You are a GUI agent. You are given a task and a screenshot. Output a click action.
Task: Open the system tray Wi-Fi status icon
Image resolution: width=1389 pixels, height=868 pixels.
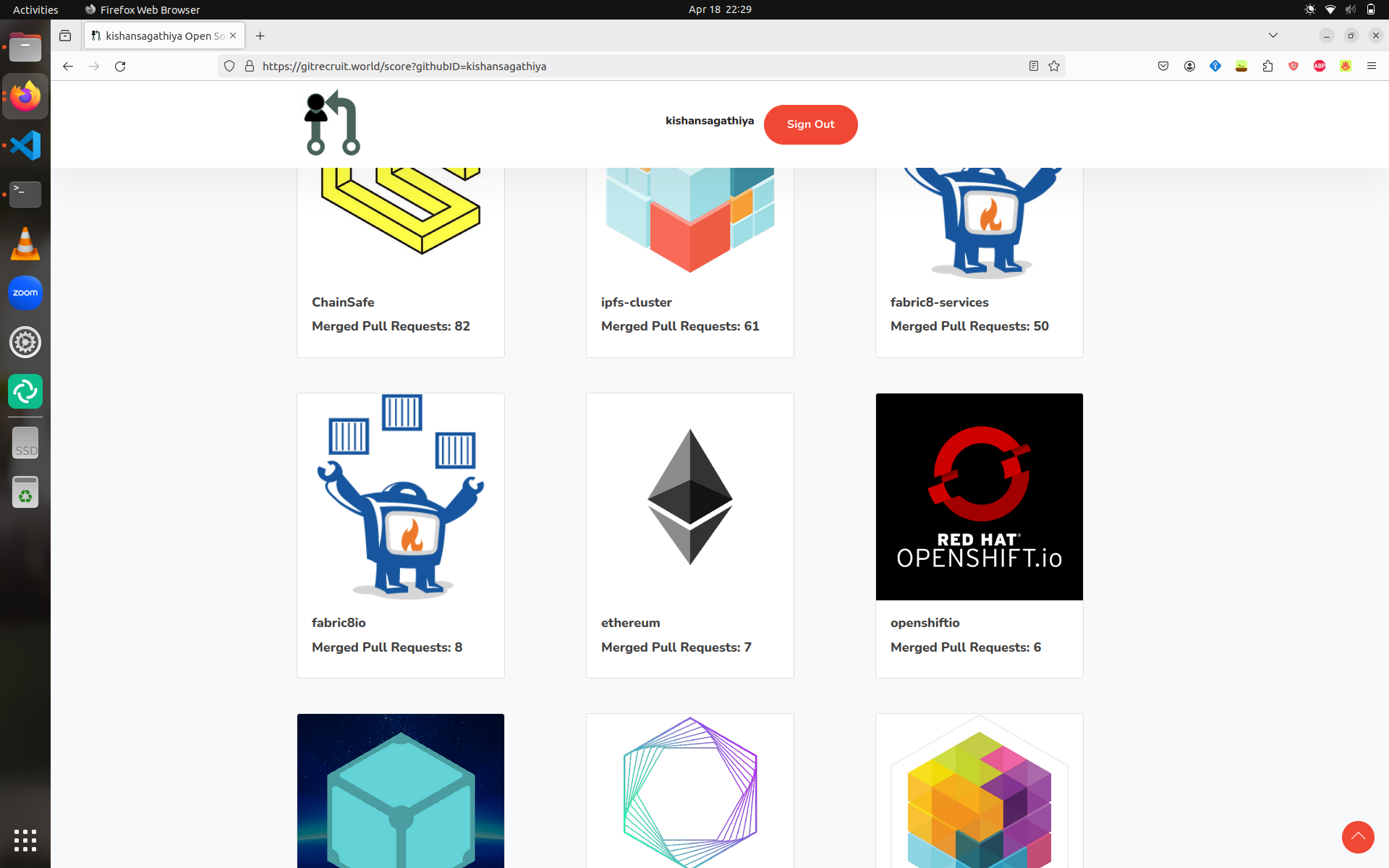[x=1330, y=9]
